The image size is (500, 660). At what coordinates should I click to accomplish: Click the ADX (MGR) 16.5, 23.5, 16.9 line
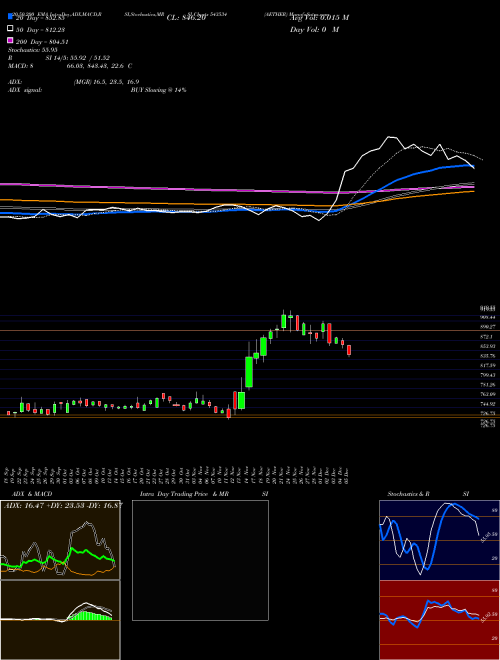[x=74, y=82]
